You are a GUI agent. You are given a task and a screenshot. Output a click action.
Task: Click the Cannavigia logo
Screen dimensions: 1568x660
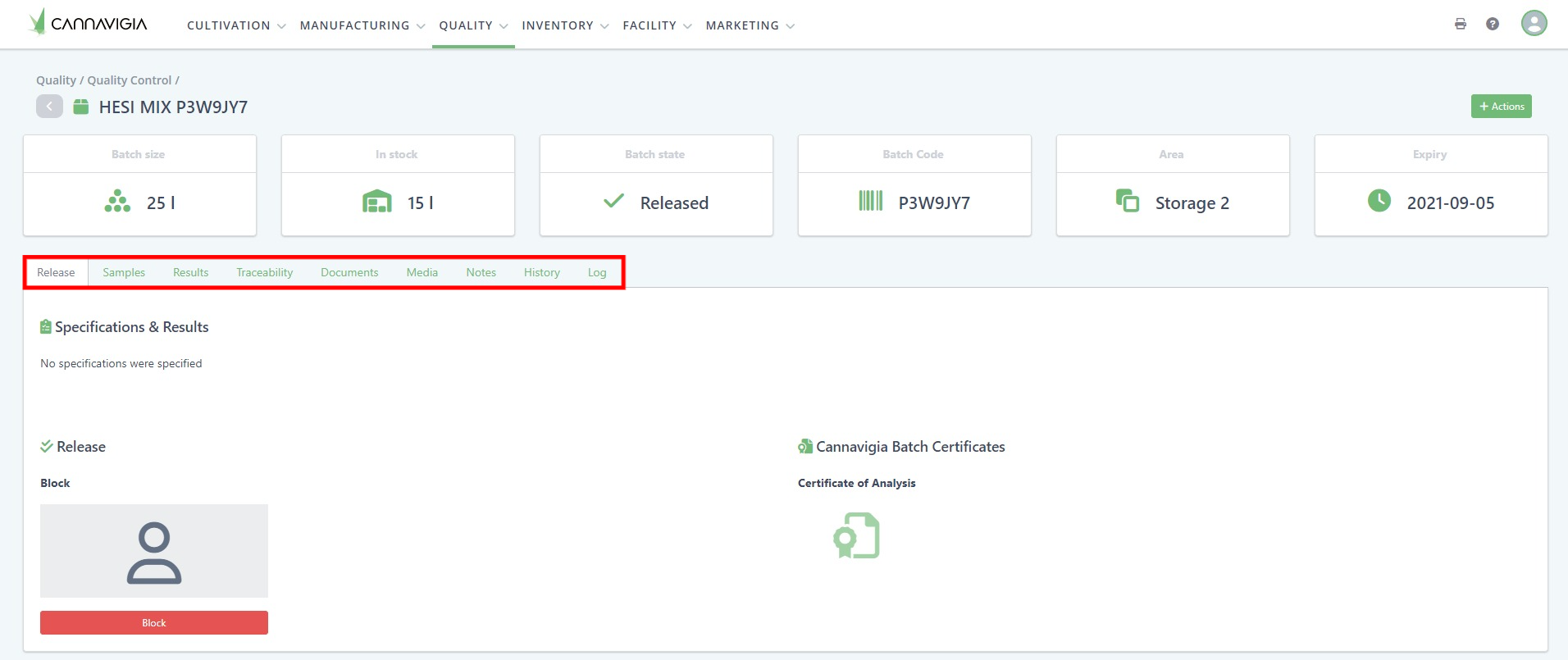[88, 23]
